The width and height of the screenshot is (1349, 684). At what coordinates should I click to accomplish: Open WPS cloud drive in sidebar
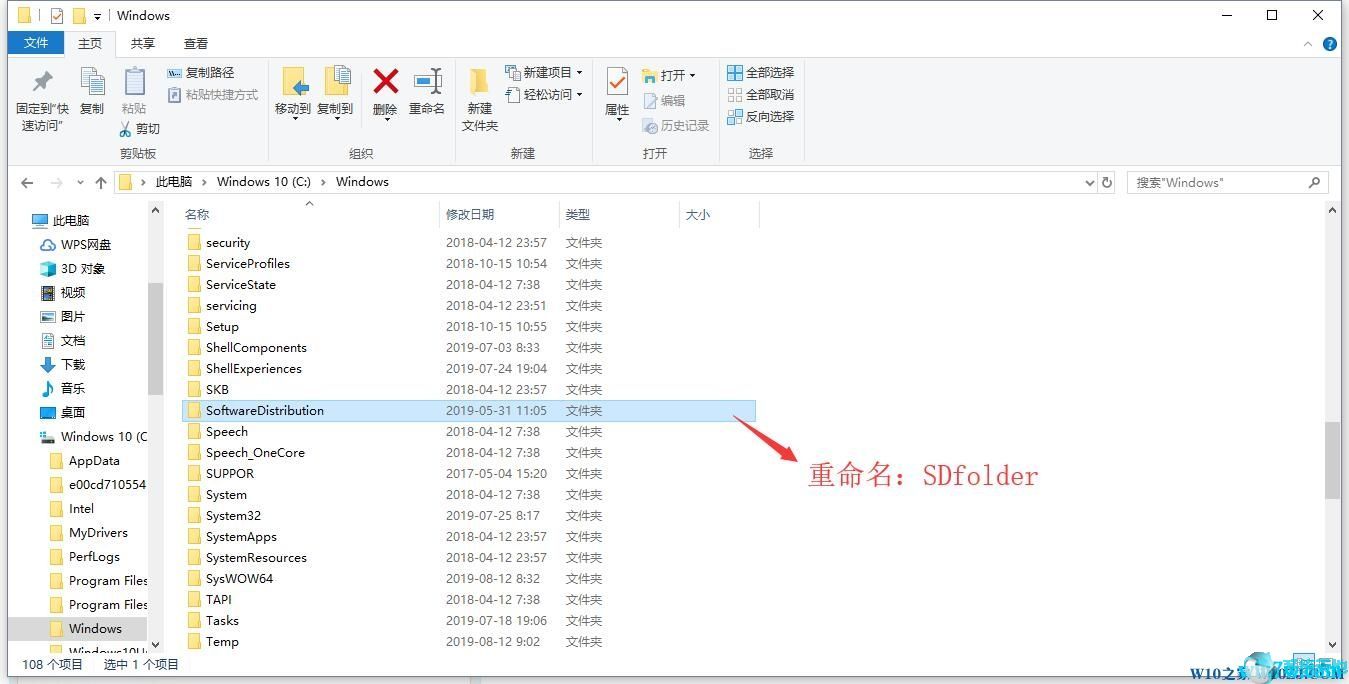pyautogui.click(x=76, y=245)
